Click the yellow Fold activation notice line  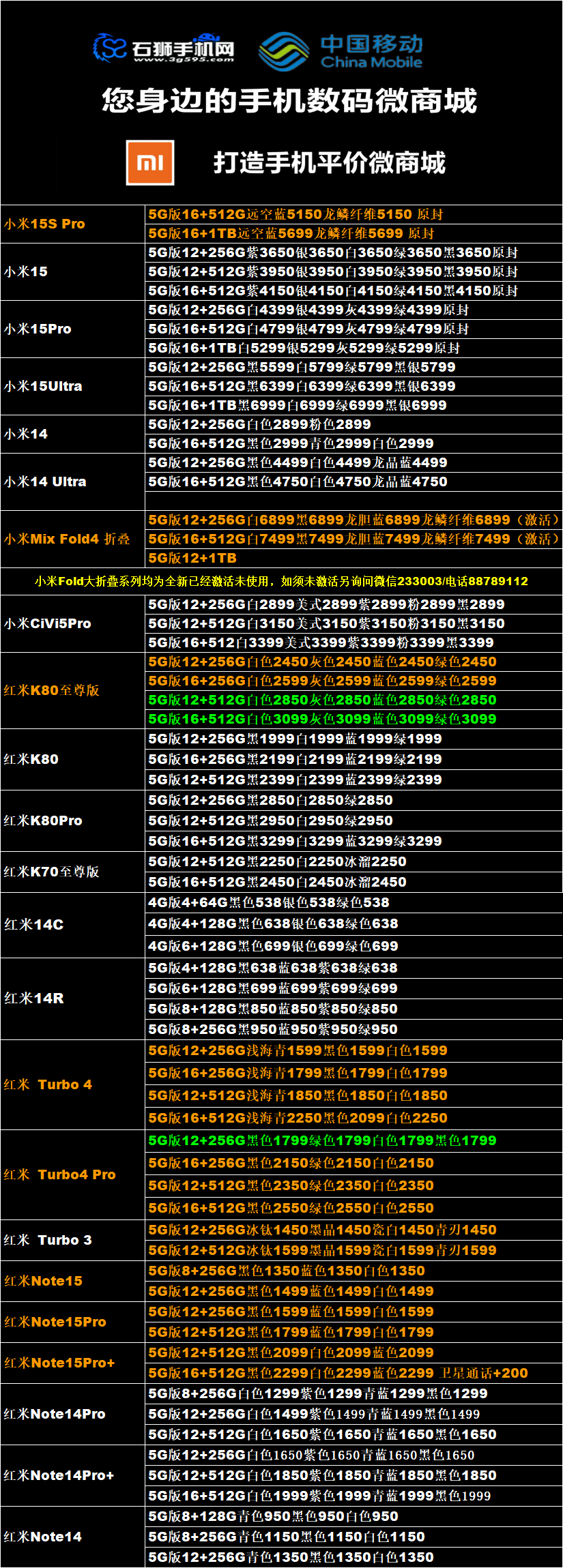(x=281, y=581)
